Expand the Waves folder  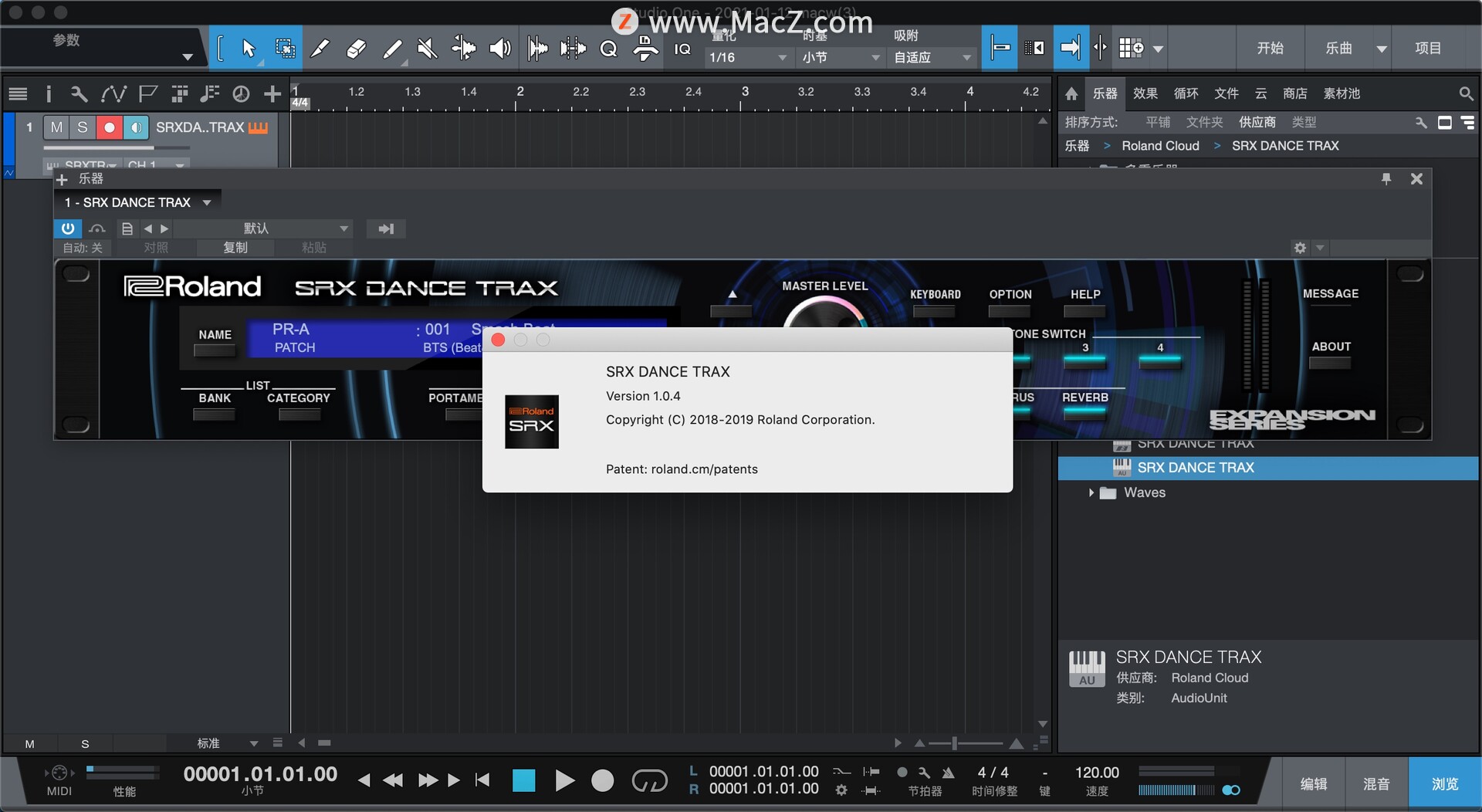pyautogui.click(x=1091, y=492)
